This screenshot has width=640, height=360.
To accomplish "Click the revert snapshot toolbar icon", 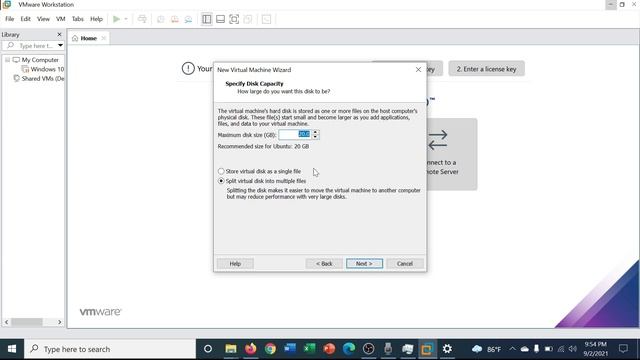I will point(175,19).
